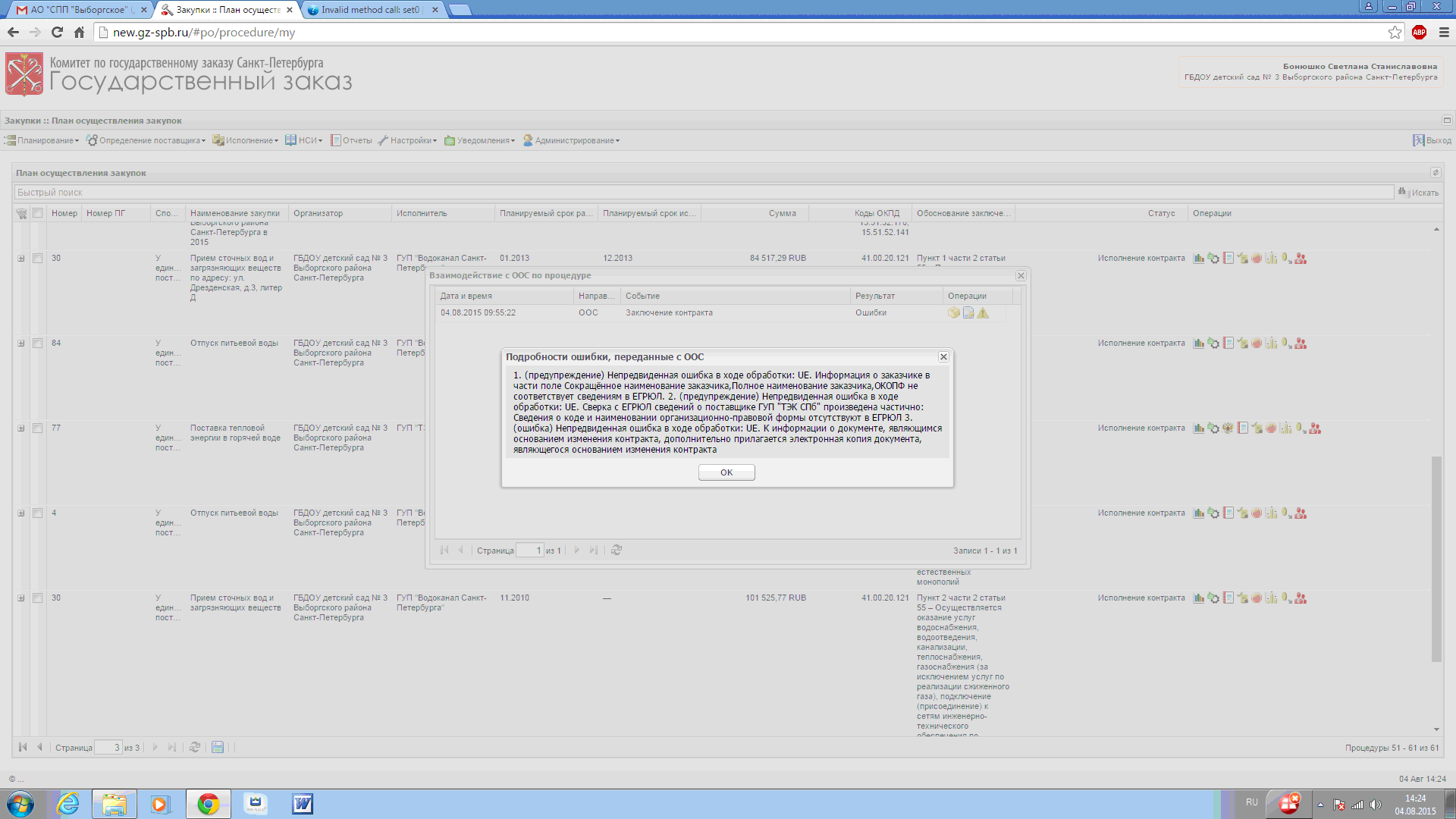Click the Windows Start button

(20, 804)
